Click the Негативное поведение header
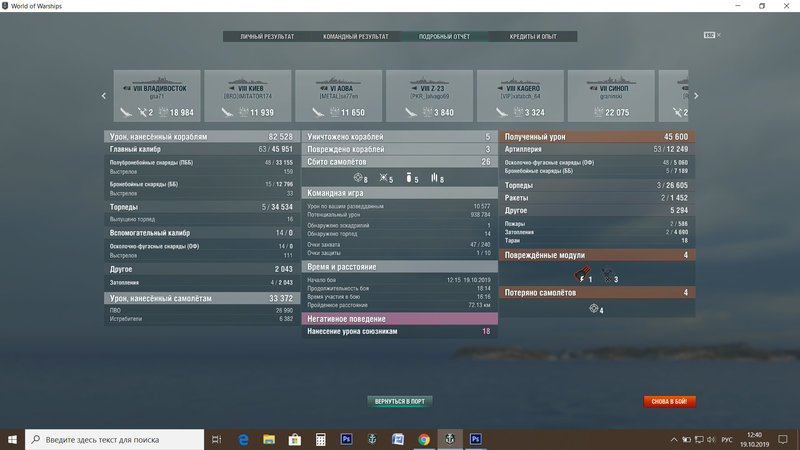The image size is (800, 450). tap(399, 319)
